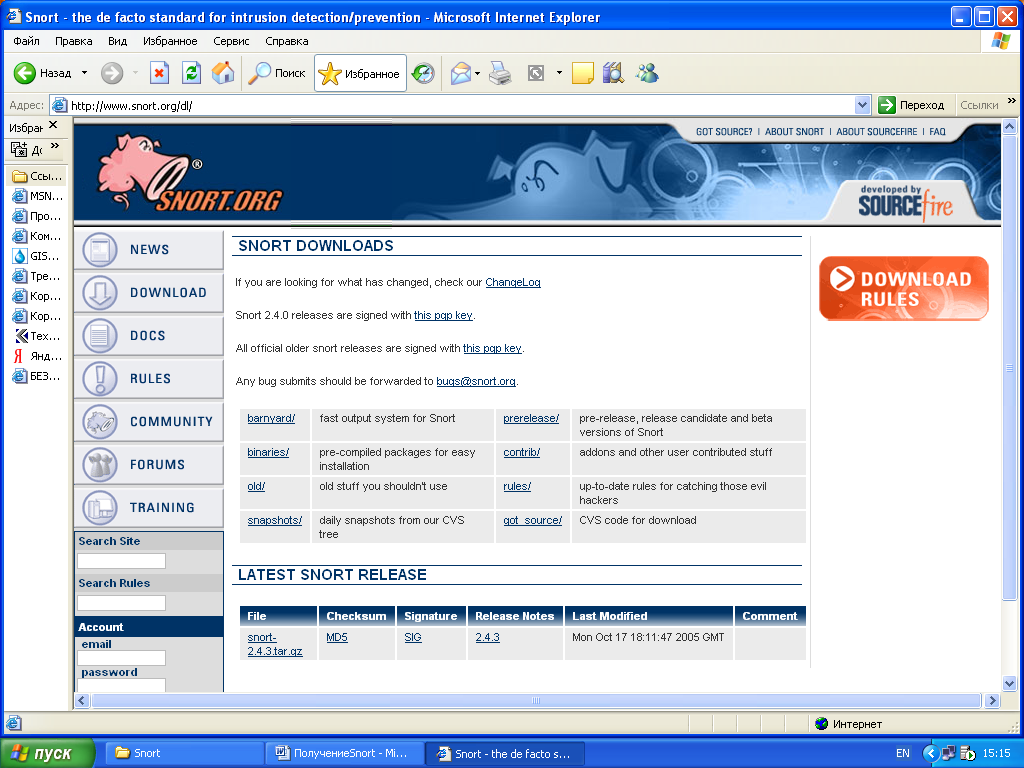
Task: Click the FAQ link in header
Action: 937,132
